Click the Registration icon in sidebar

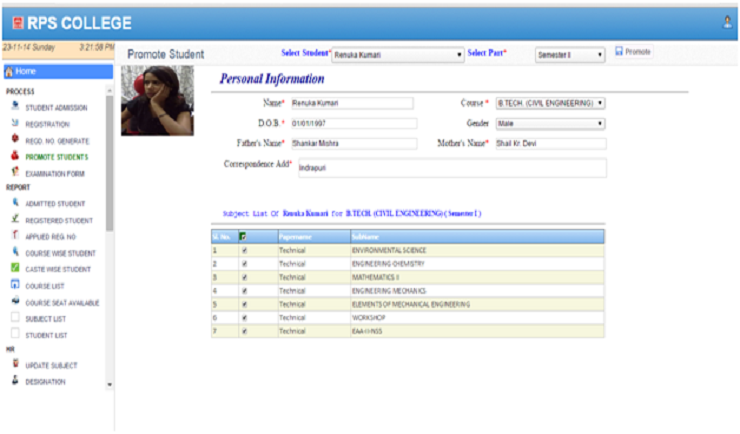pyautogui.click(x=14, y=123)
